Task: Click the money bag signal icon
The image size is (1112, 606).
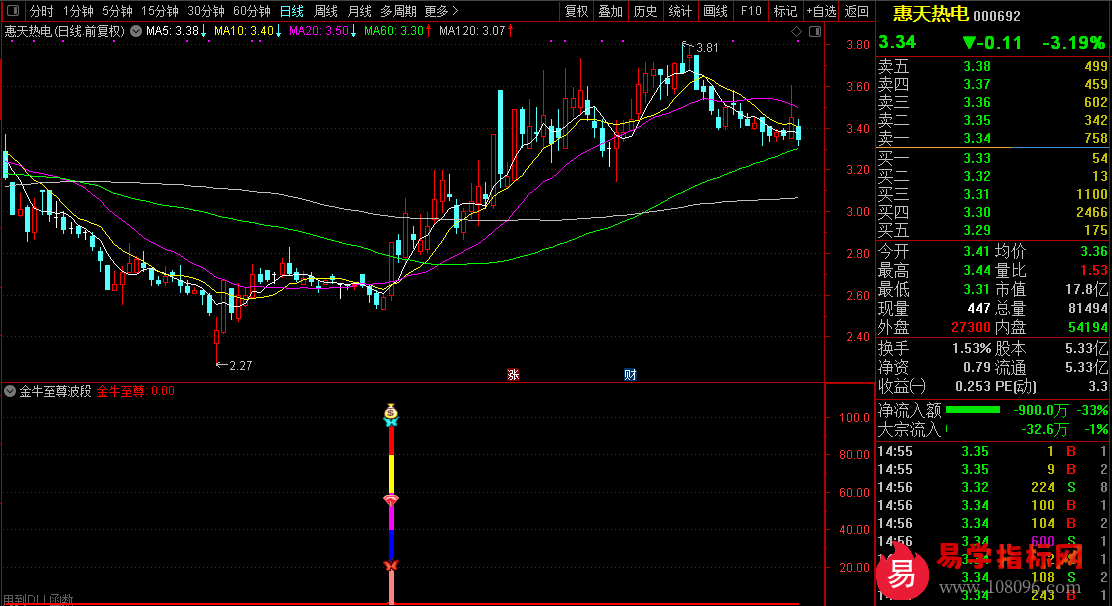Action: tap(391, 410)
